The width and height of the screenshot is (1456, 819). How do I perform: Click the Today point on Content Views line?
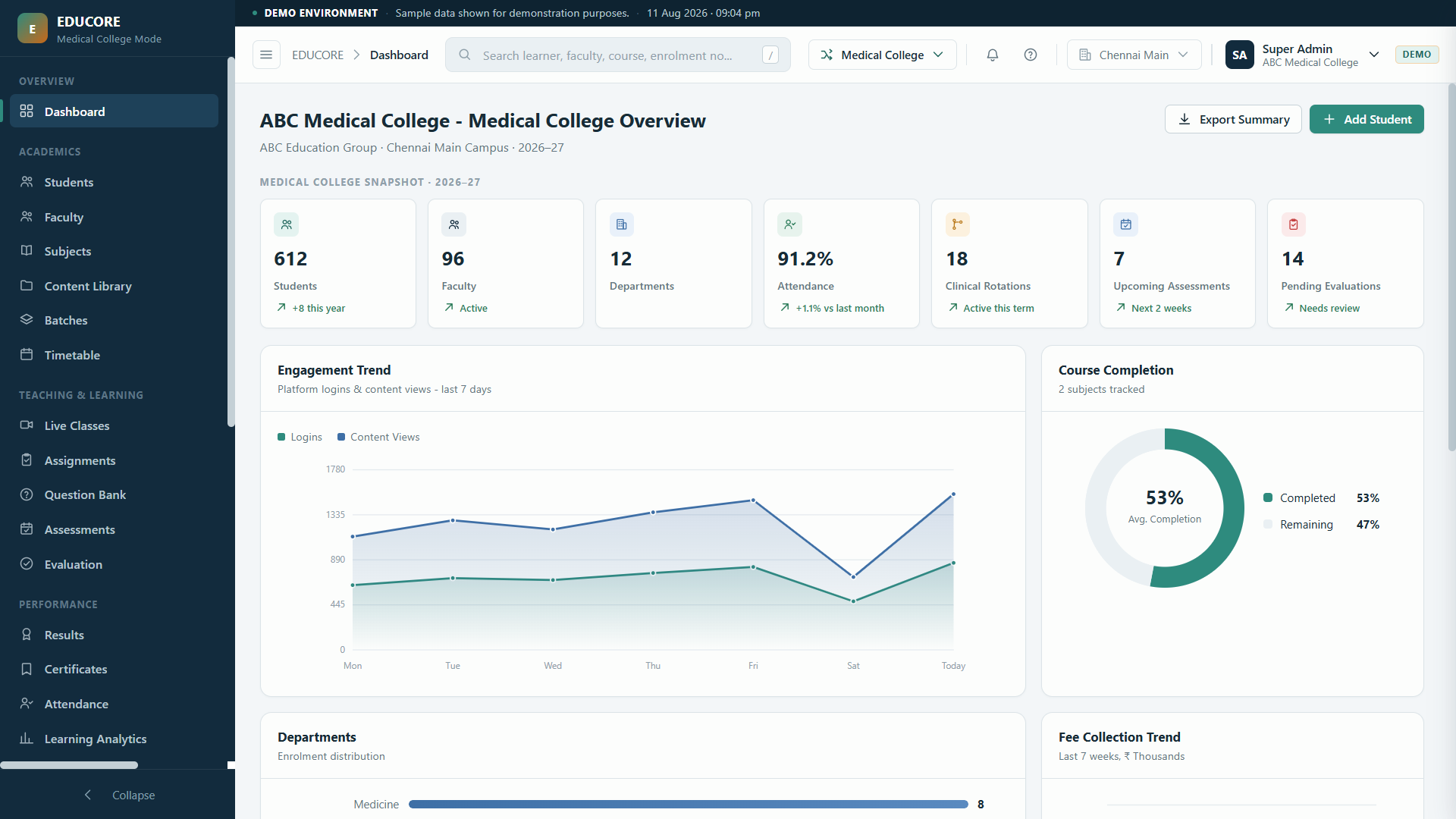point(953,494)
